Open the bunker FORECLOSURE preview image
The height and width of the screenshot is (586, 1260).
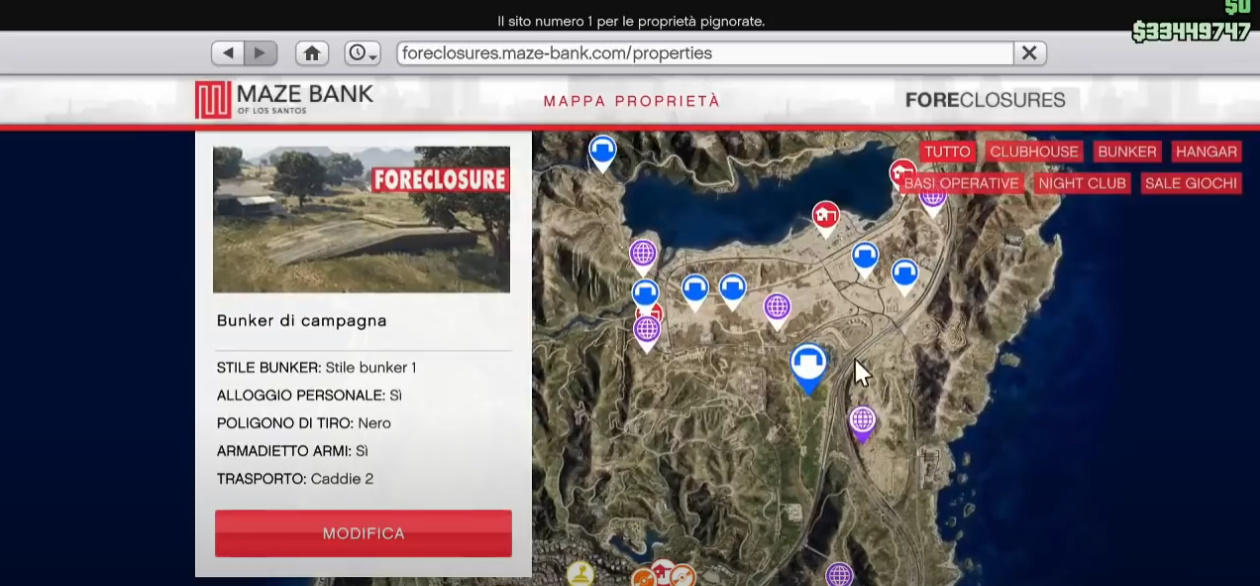click(x=361, y=219)
